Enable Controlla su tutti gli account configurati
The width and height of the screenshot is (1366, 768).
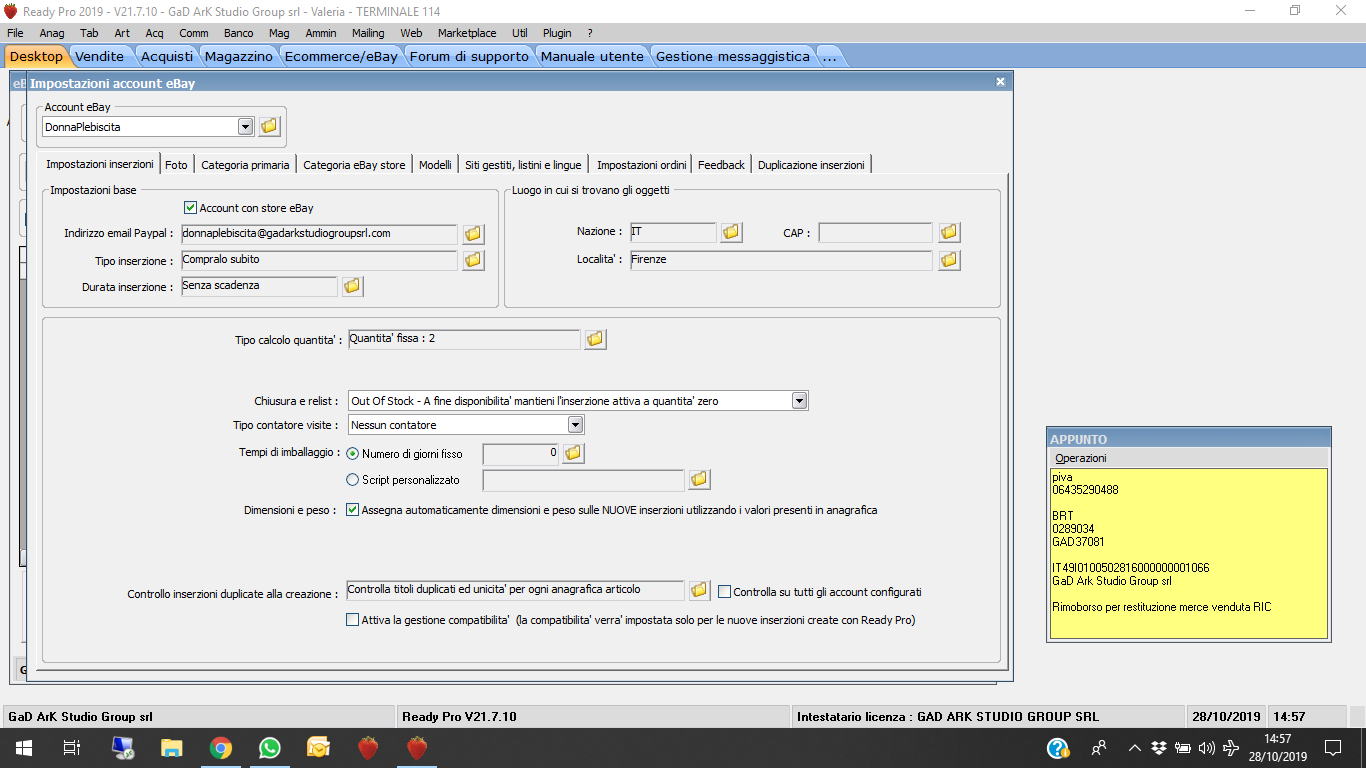click(x=725, y=592)
